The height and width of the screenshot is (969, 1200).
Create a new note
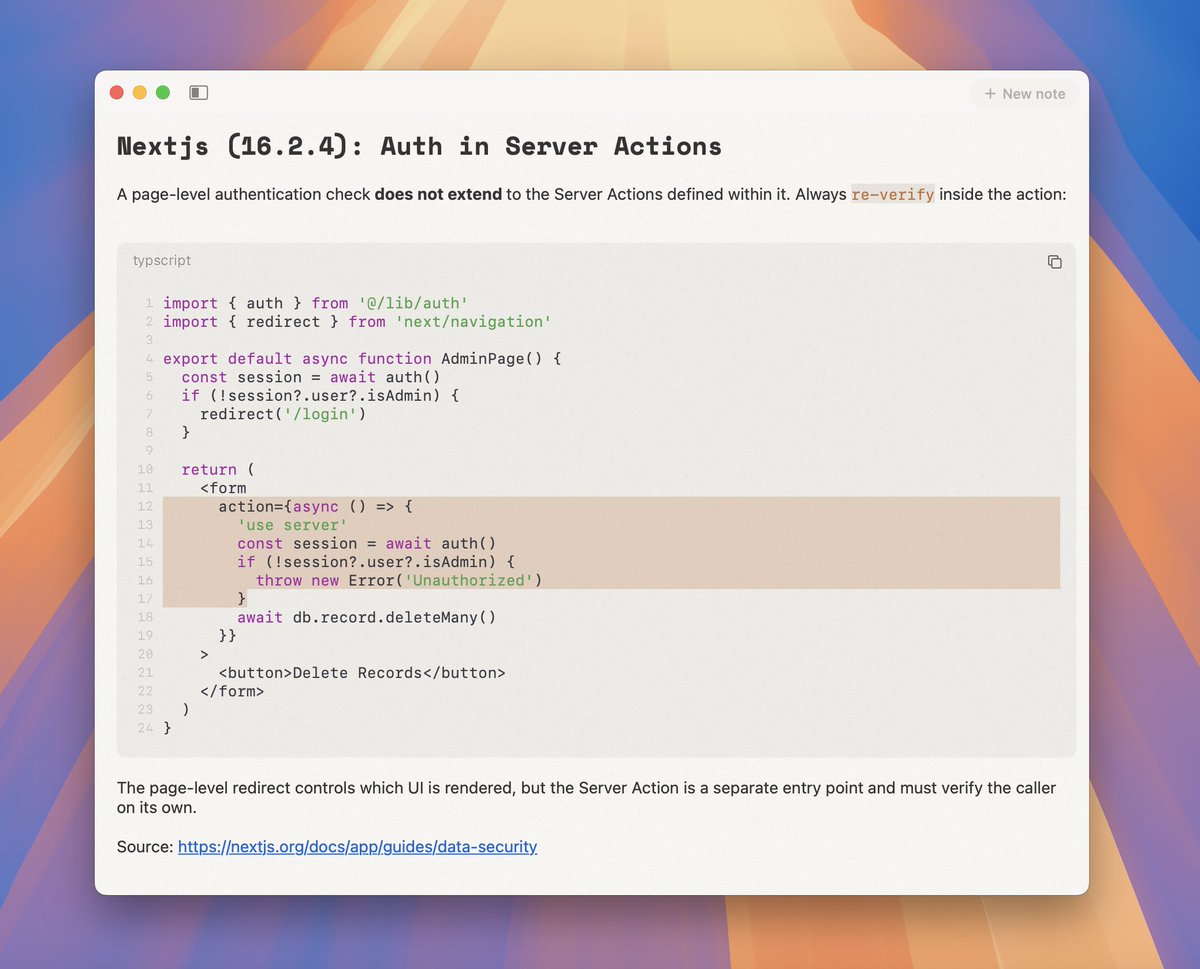1025,94
